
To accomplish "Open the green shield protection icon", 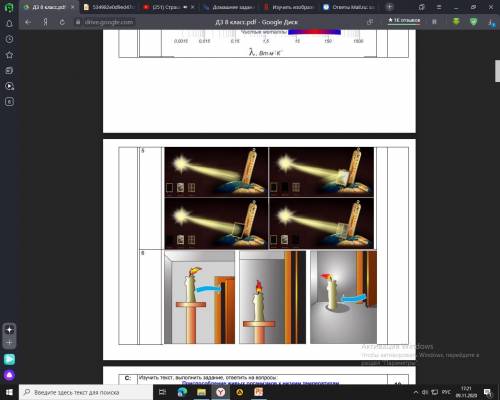I will pyautogui.click(x=473, y=22).
